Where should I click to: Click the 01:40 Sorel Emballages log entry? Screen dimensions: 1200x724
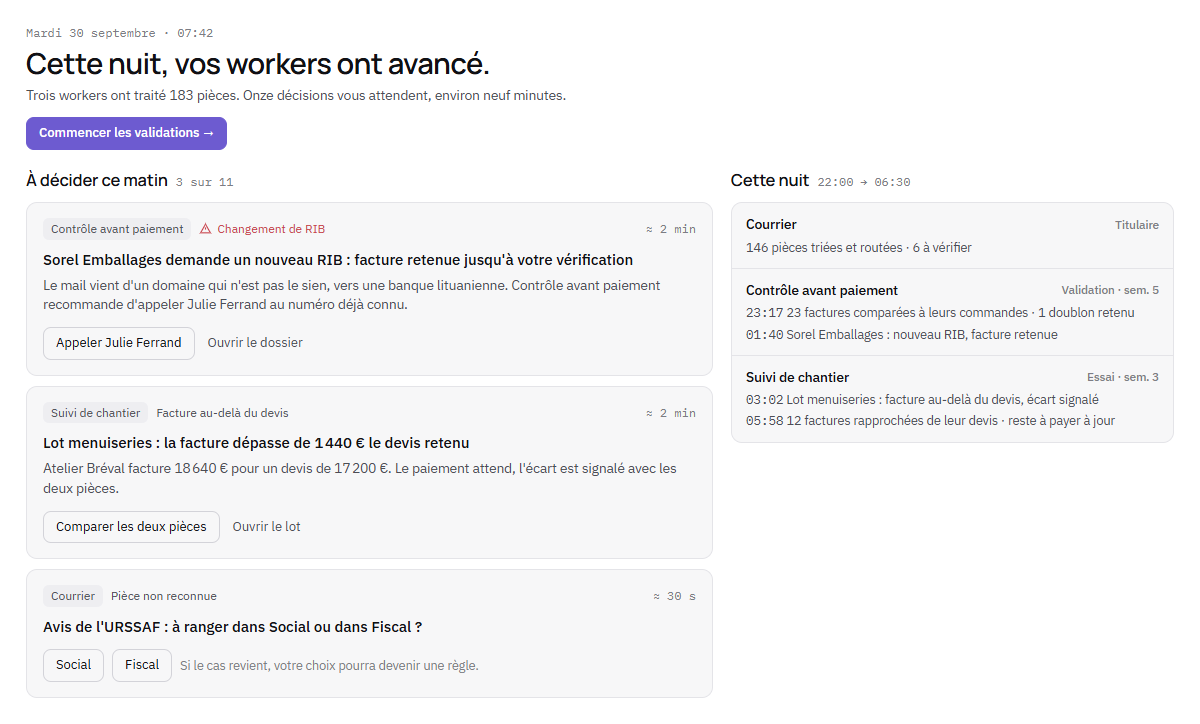(902, 335)
